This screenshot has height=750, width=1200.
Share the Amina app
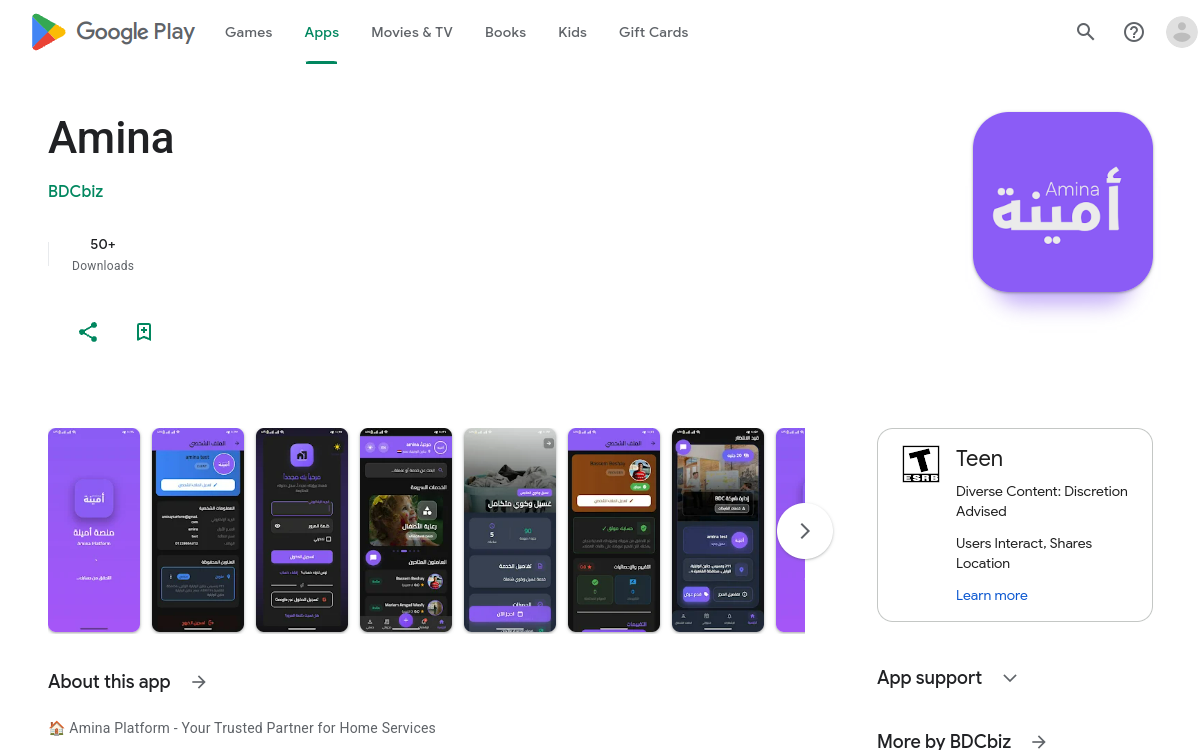(88, 332)
